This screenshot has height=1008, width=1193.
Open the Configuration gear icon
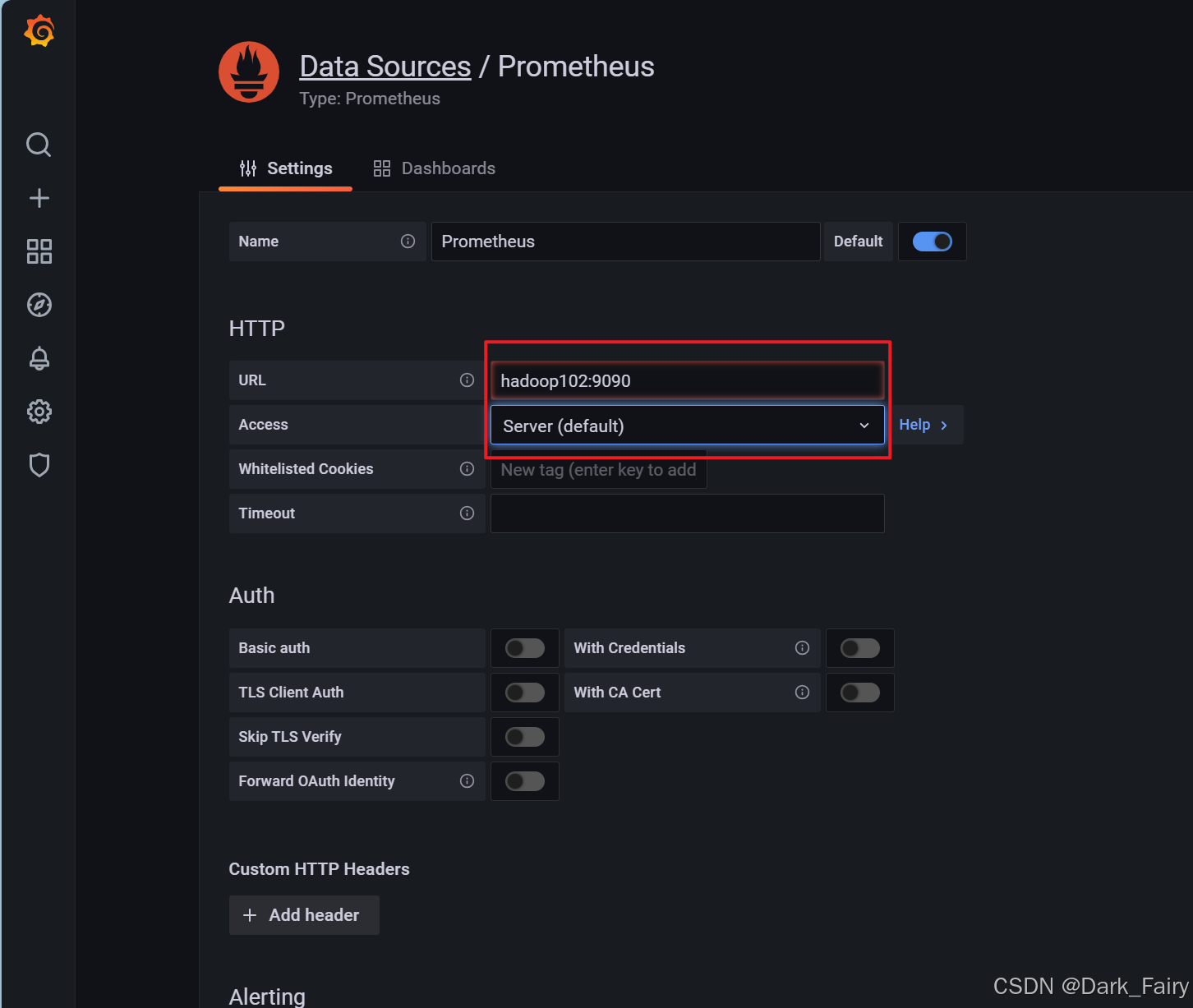pyautogui.click(x=39, y=412)
